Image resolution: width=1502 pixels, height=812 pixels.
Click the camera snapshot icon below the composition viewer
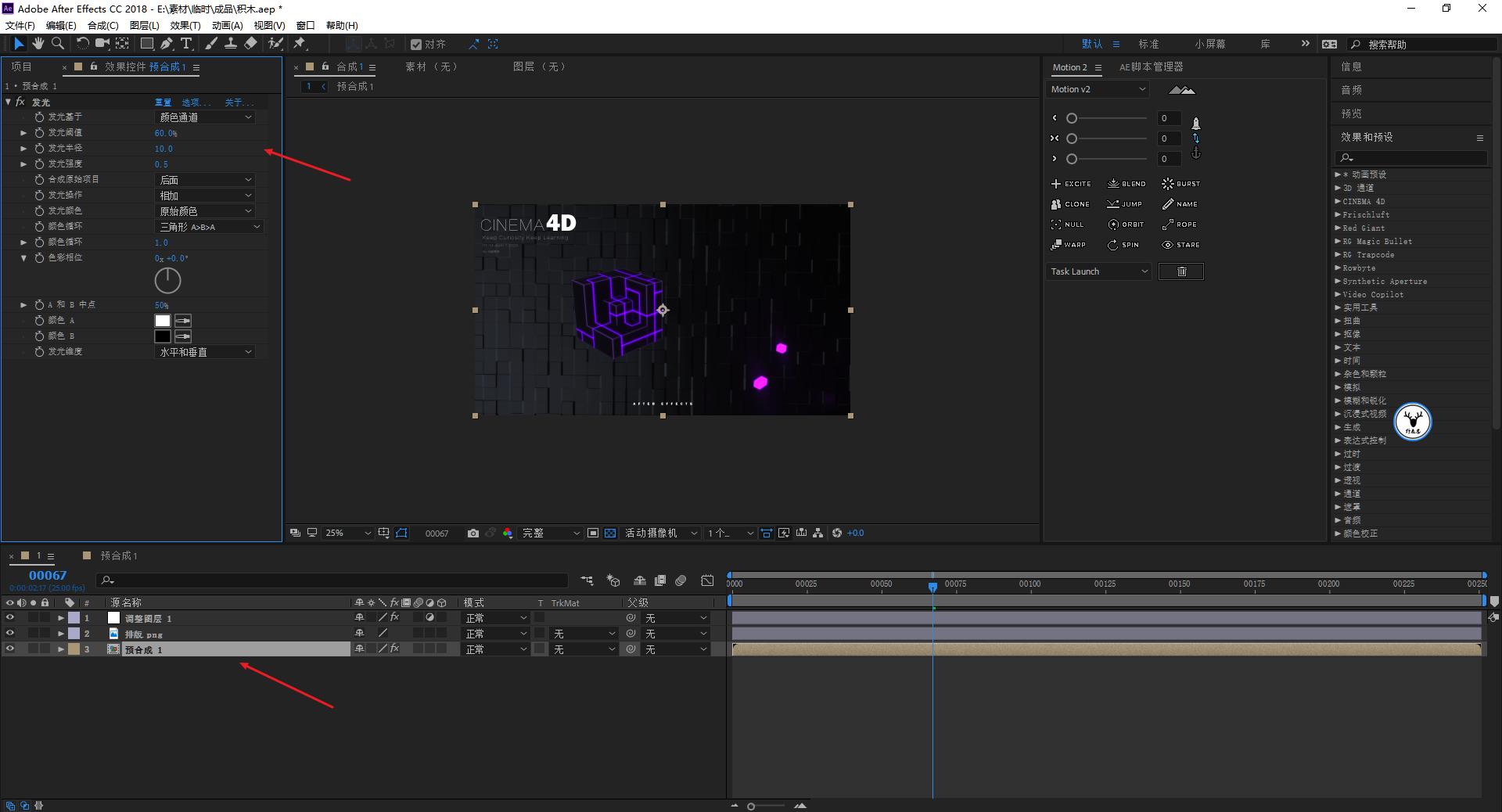473,533
